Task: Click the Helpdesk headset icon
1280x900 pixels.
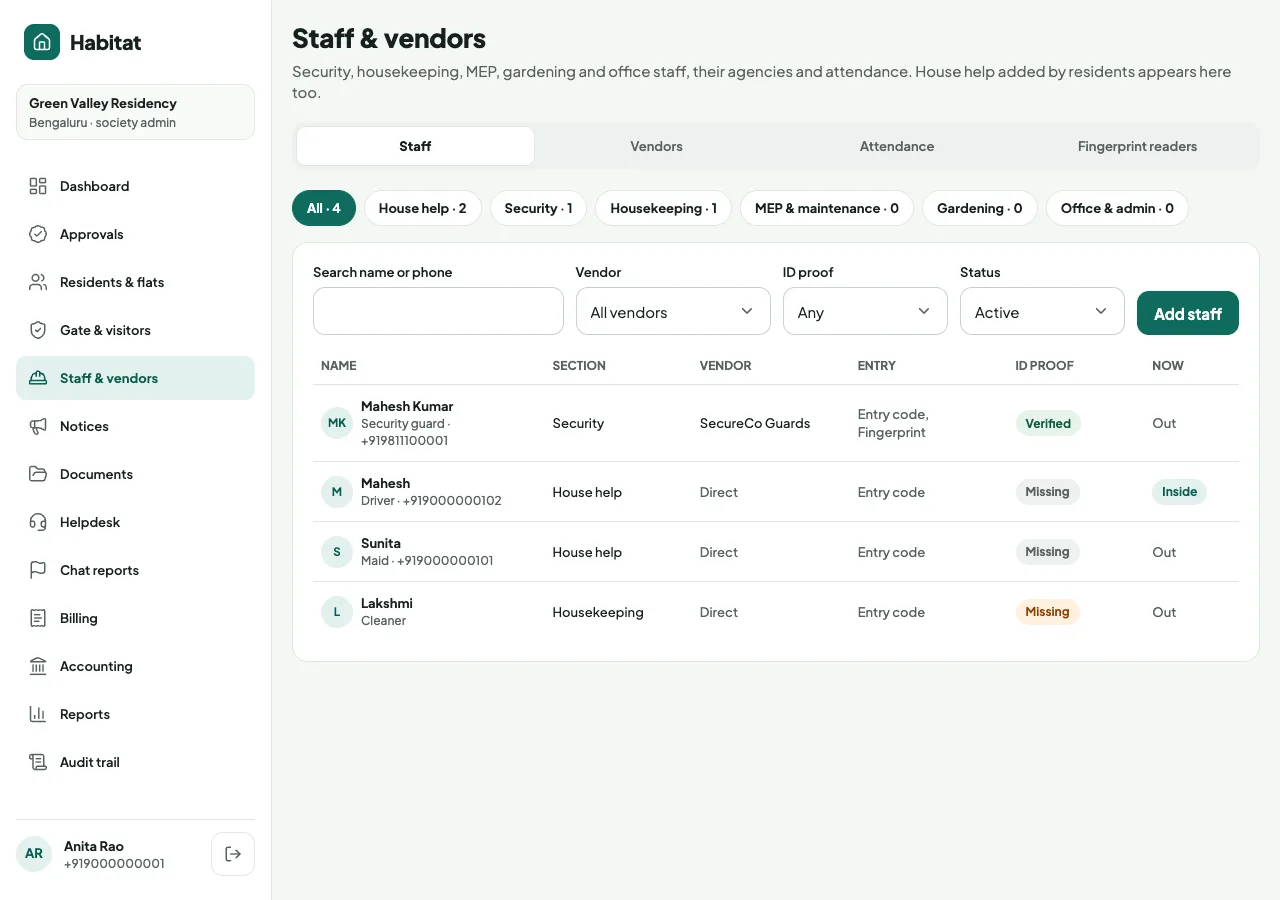Action: click(38, 522)
